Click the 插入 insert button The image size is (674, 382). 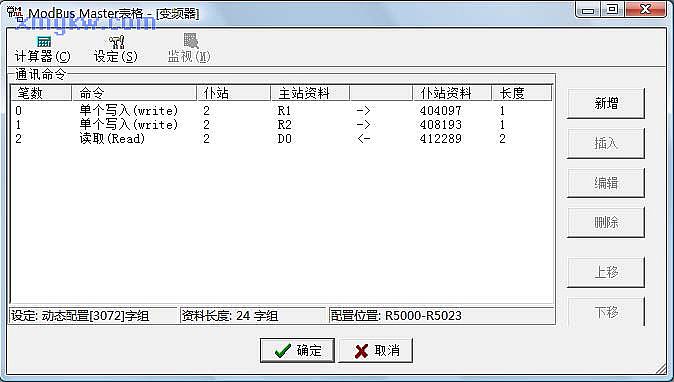click(606, 144)
